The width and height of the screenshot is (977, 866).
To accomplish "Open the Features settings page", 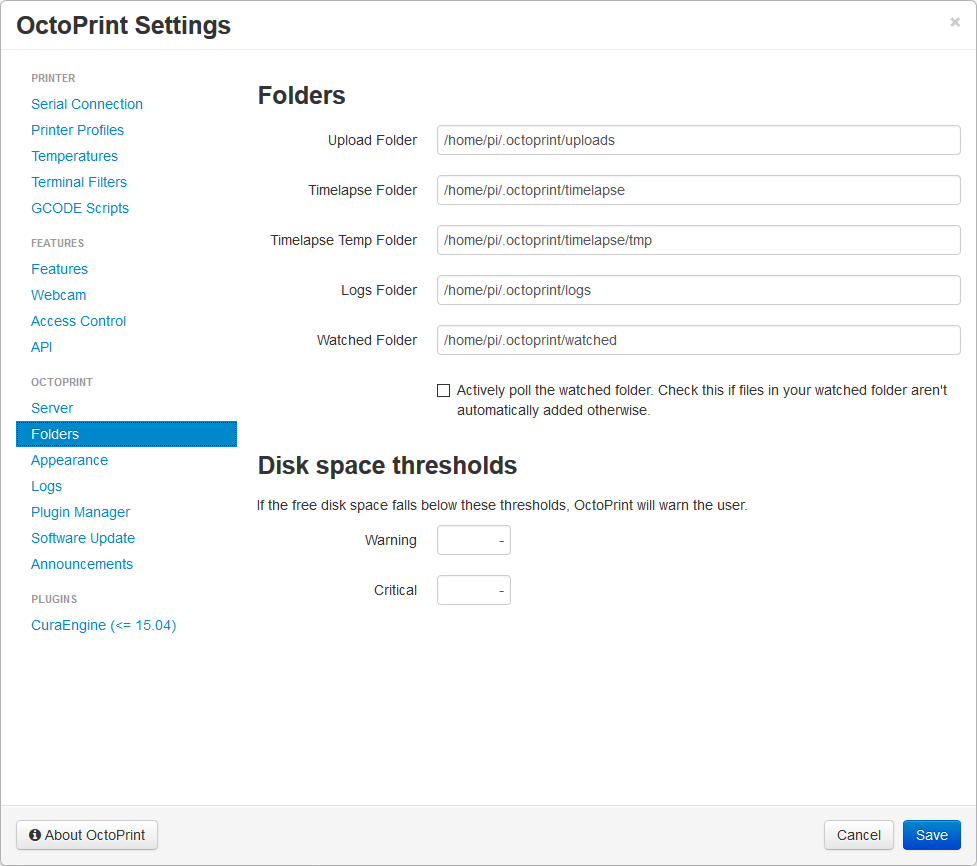I will tap(59, 269).
